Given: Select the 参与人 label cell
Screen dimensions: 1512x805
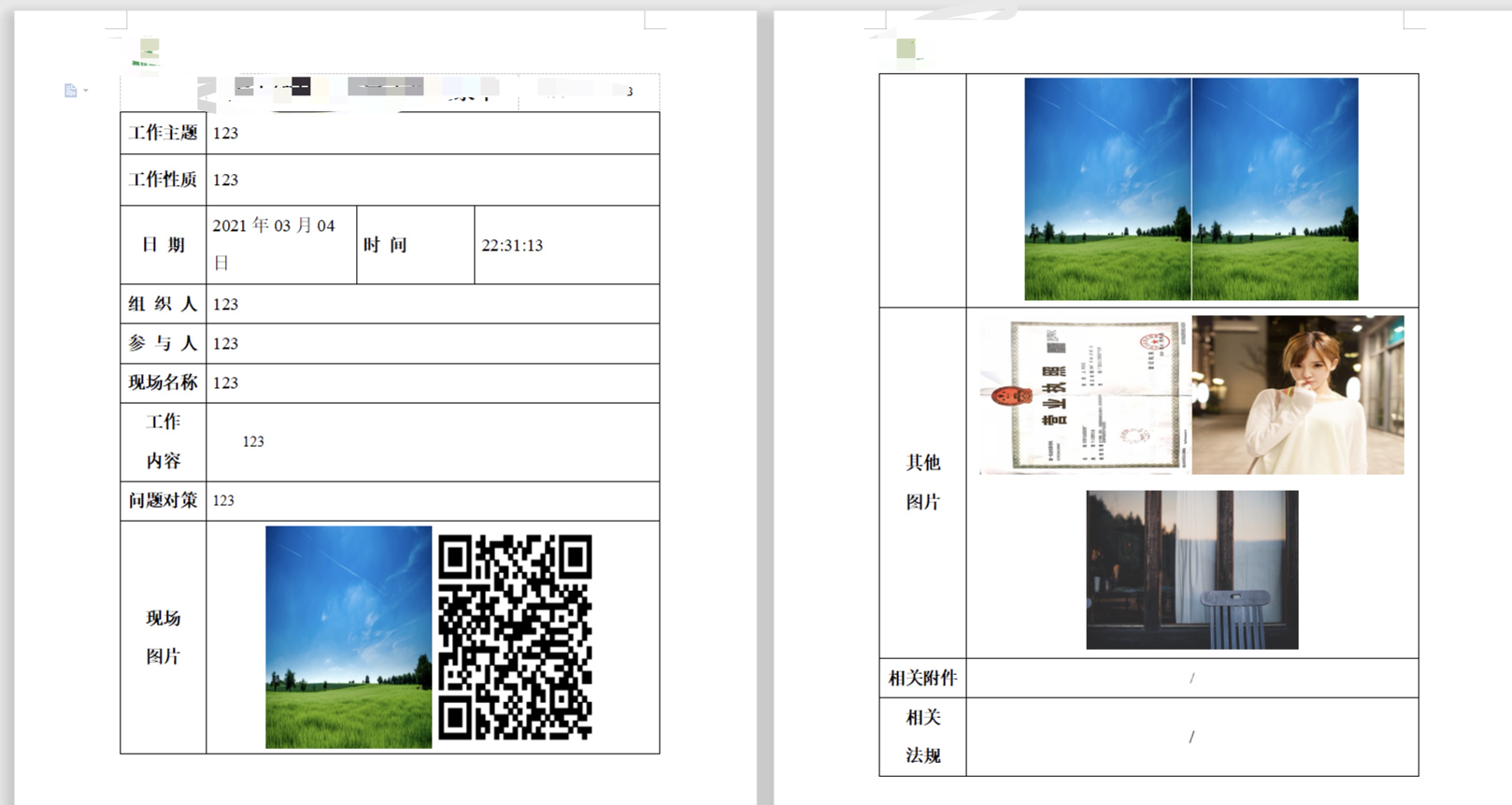Looking at the screenshot, I should 164,343.
